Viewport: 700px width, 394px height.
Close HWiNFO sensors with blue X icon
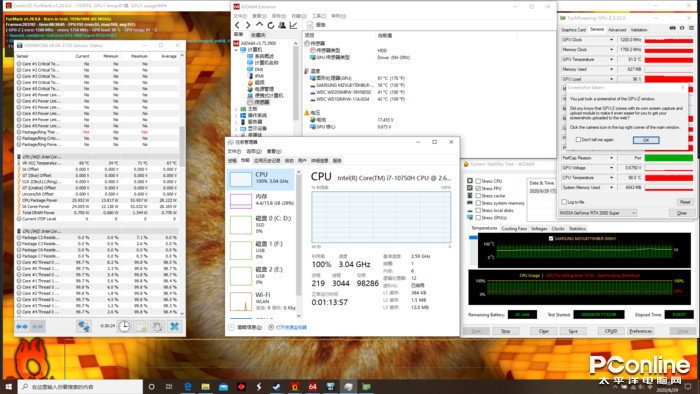pos(175,327)
